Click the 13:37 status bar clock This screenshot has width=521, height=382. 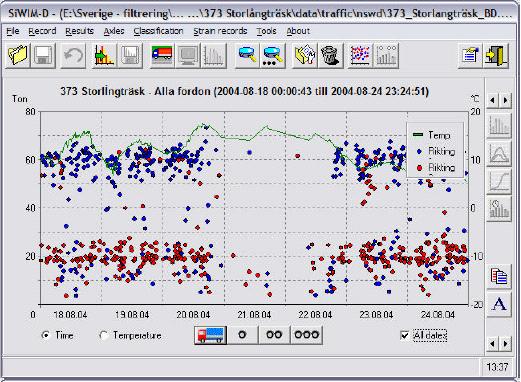point(497,367)
